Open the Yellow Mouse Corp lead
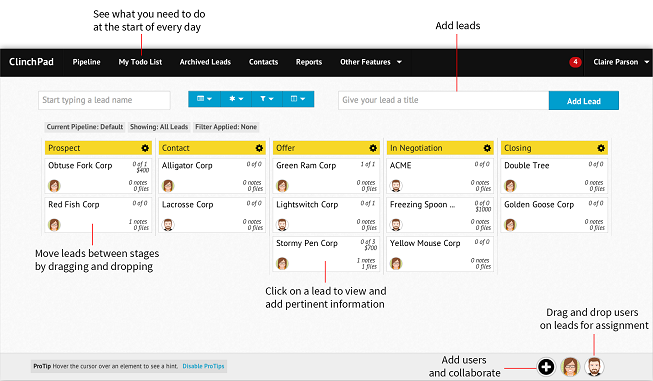The image size is (653, 381). (x=440, y=254)
